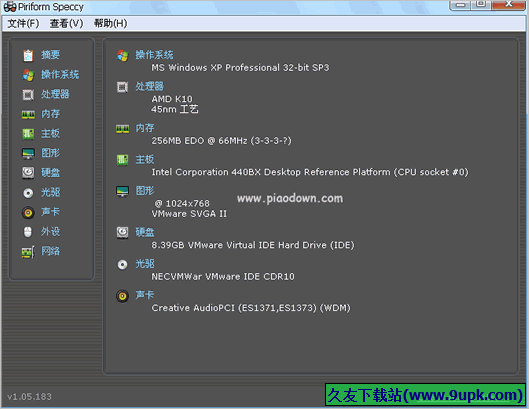
Task: Click the speaker icon beside sidebar 声卡
Action: (x=28, y=213)
